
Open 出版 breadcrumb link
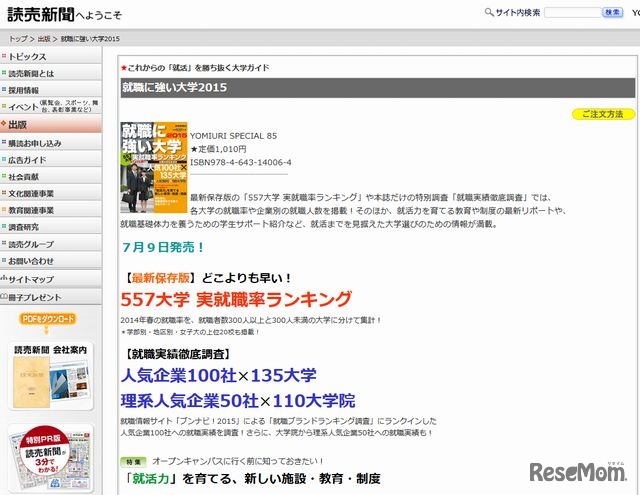pos(44,39)
